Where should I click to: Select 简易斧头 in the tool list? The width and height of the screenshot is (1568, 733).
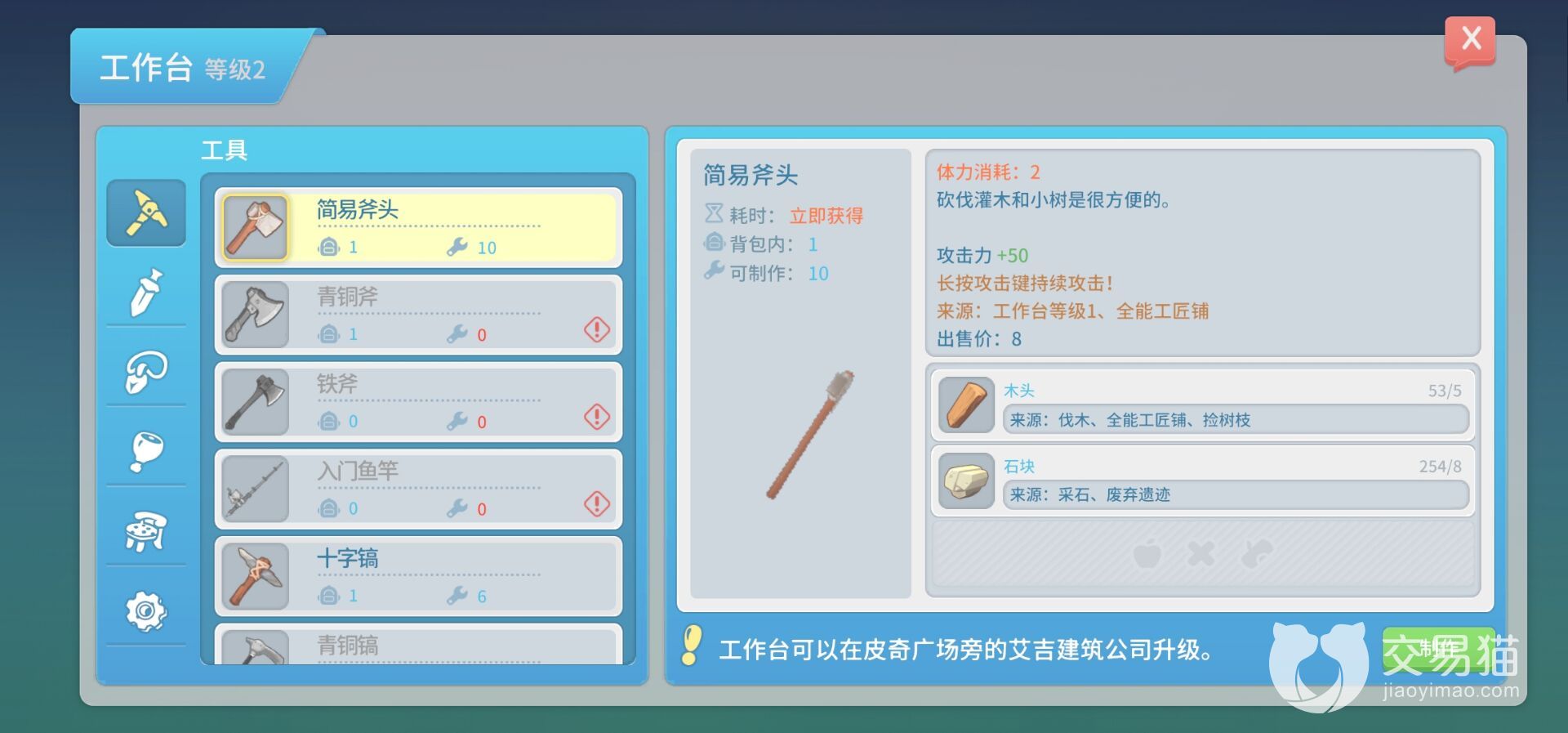click(x=418, y=227)
